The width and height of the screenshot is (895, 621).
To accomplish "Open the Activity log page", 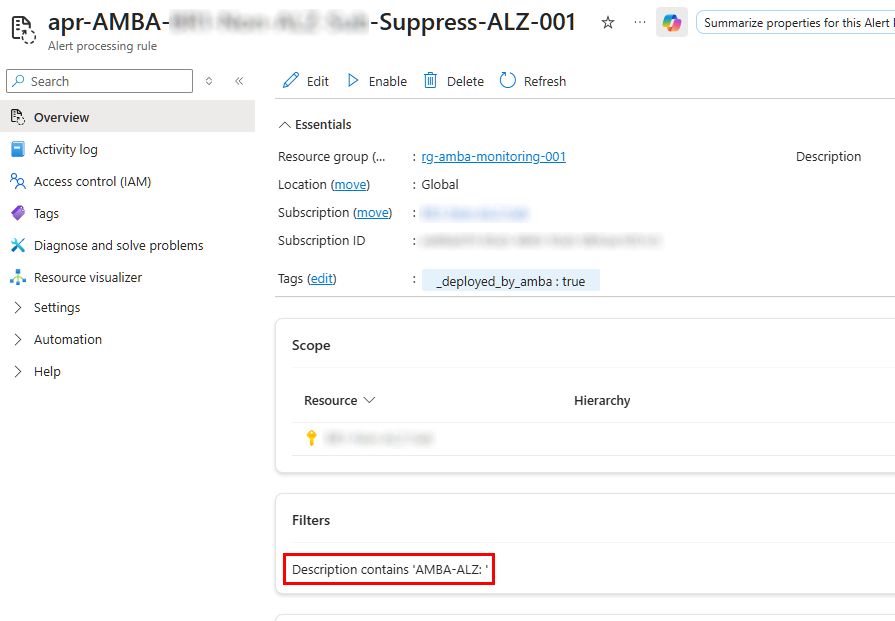I will tap(66, 150).
